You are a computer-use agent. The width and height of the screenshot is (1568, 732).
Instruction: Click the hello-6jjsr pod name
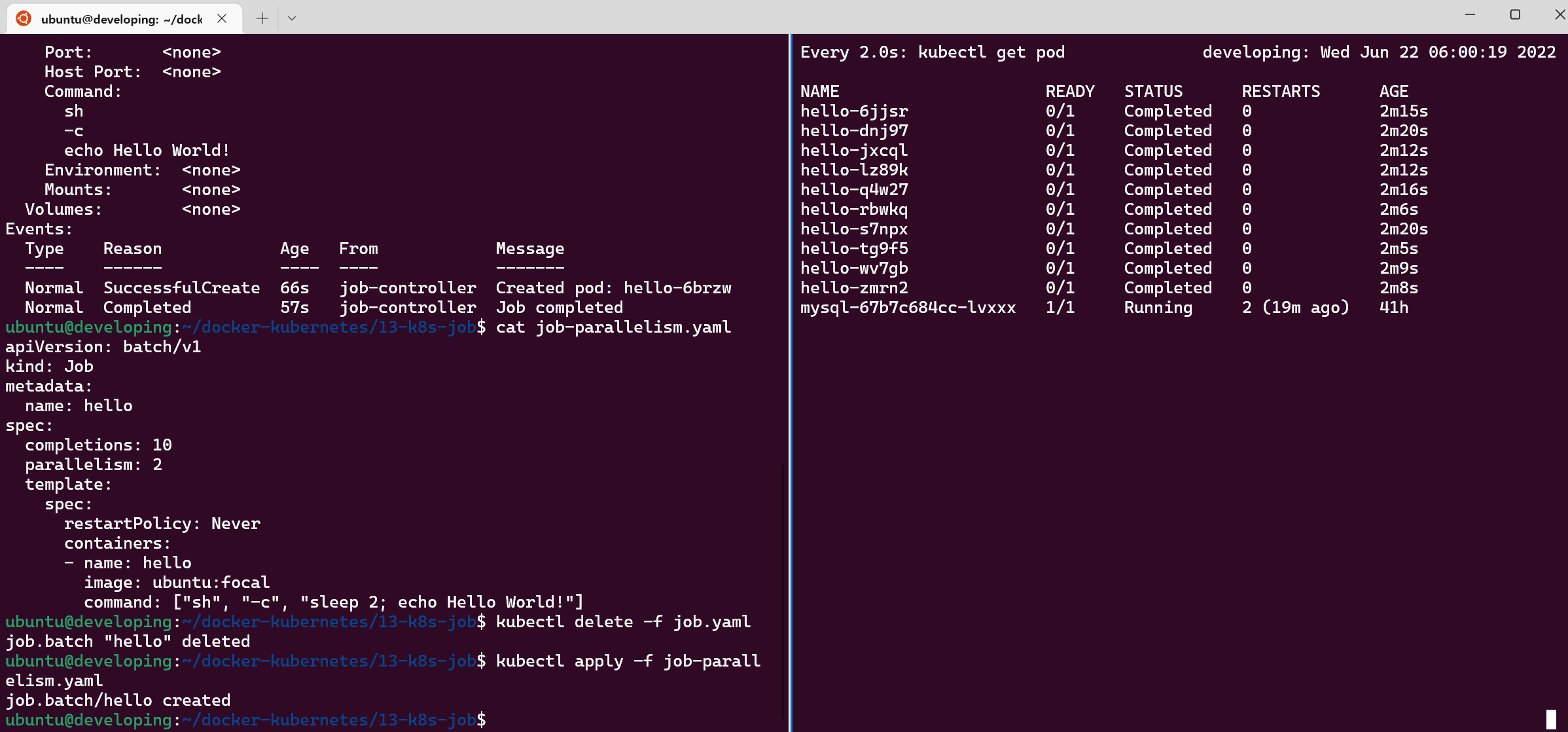[x=854, y=111]
